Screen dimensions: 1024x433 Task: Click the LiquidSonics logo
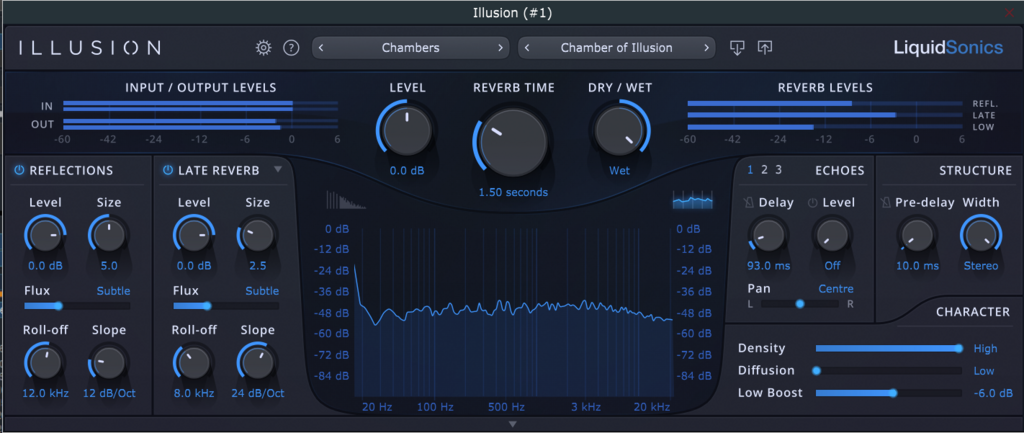948,47
